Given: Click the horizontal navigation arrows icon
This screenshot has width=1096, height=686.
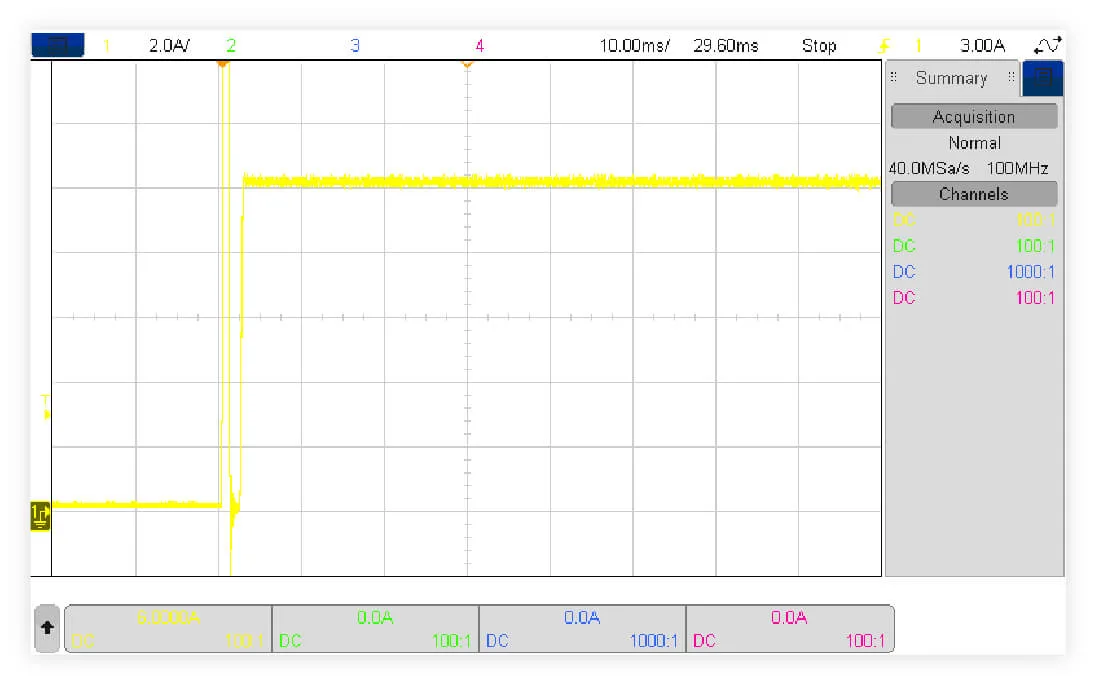Looking at the screenshot, I should pyautogui.click(x=1047, y=45).
